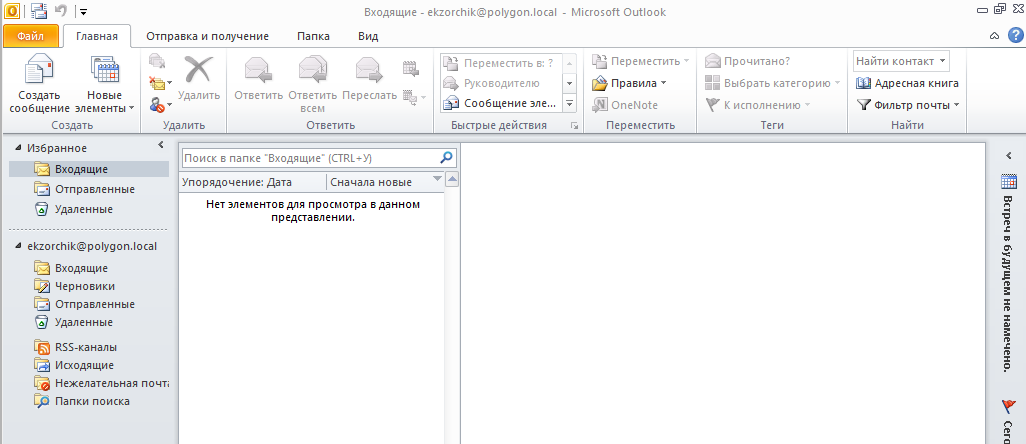Minimize the ribbon with the chevron
Screen dimensions: 1026x444
click(x=995, y=36)
